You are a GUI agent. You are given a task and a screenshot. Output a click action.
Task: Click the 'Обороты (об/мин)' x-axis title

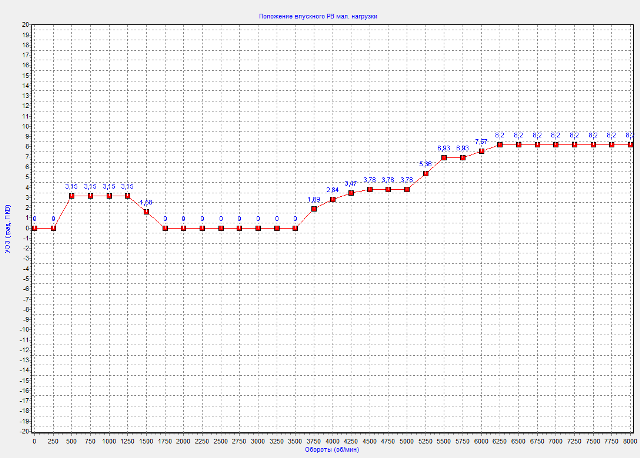(x=333, y=449)
